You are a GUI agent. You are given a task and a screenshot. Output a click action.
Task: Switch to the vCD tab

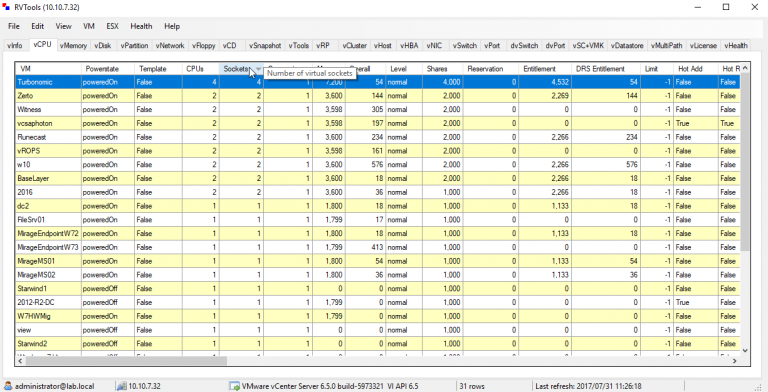(230, 46)
